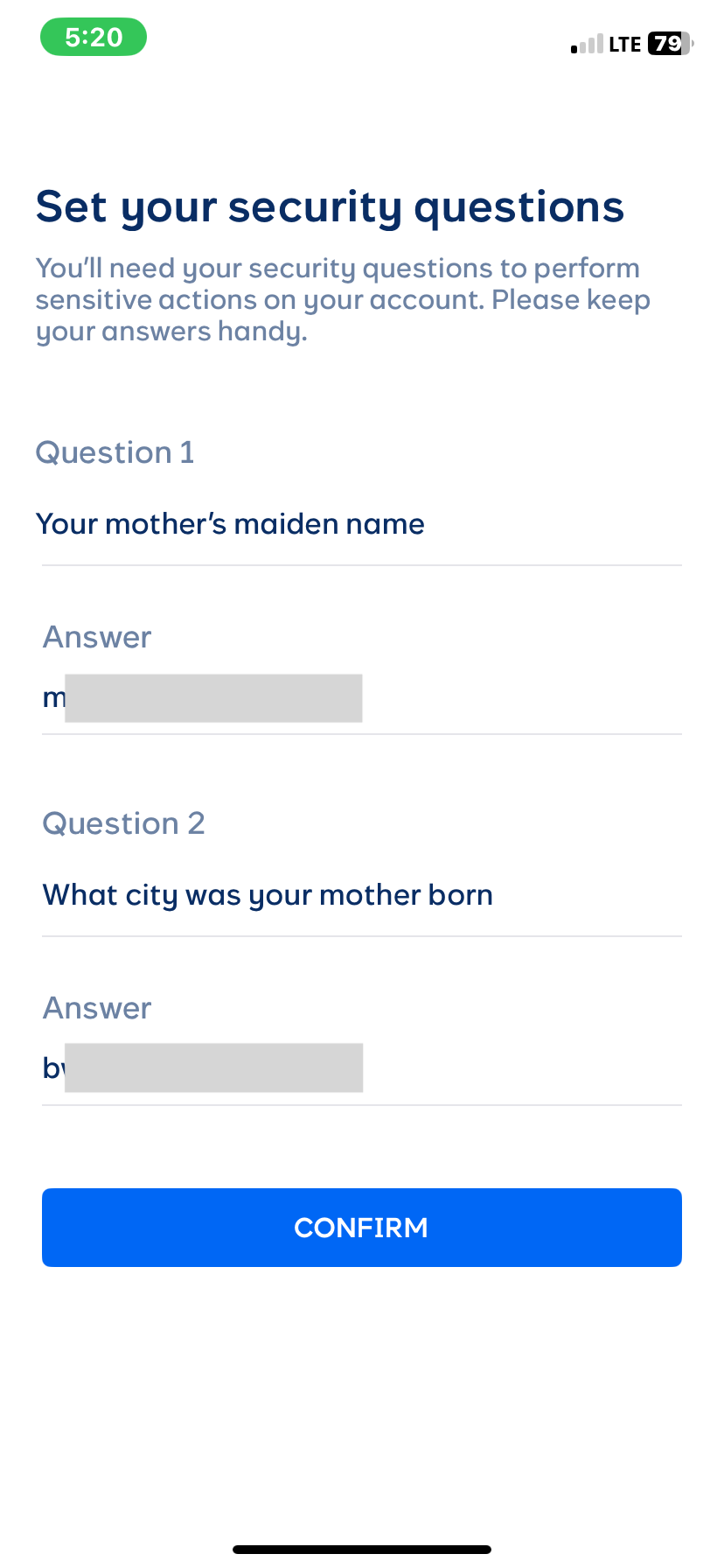Tap the CONFIRM button
The image size is (724, 1568).
(x=361, y=1227)
